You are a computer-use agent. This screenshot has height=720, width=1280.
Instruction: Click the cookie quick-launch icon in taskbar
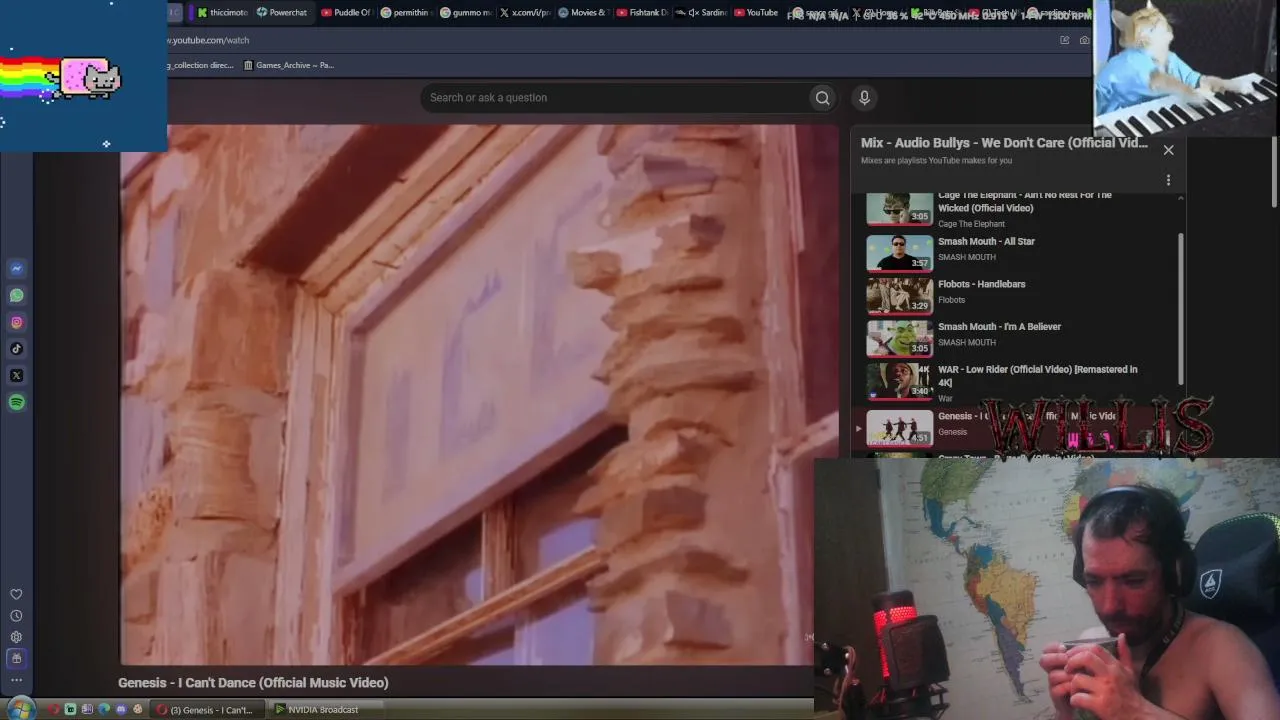click(138, 710)
